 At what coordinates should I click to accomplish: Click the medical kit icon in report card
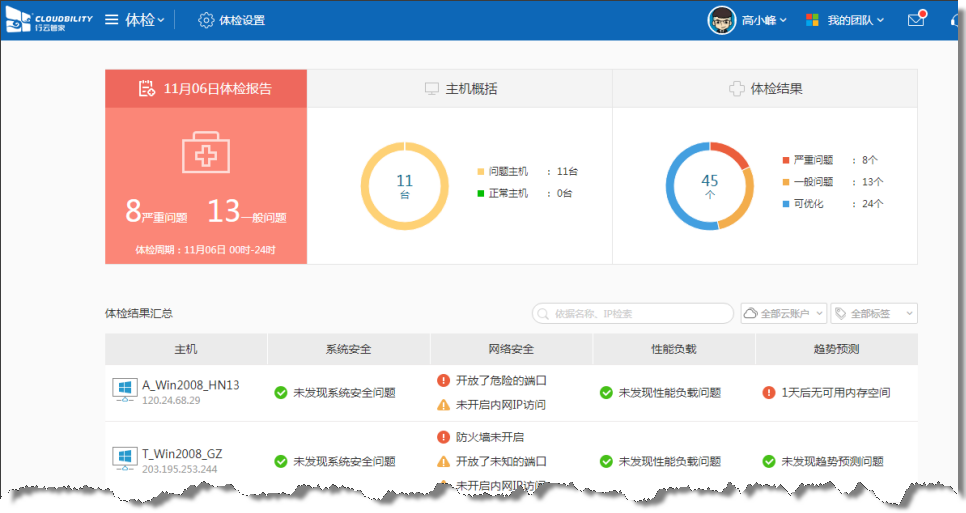205,154
